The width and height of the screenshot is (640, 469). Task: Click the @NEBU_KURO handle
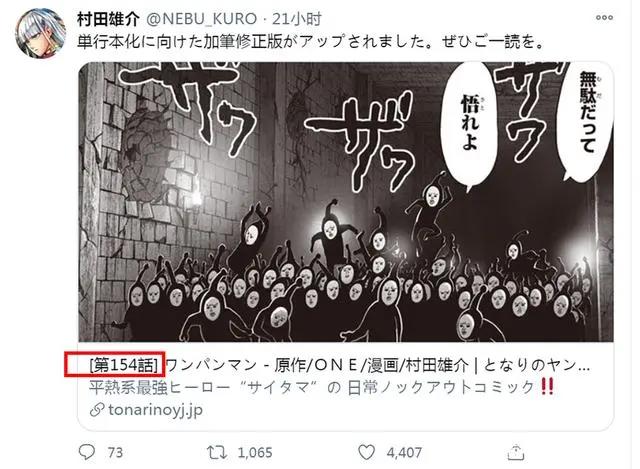click(201, 19)
